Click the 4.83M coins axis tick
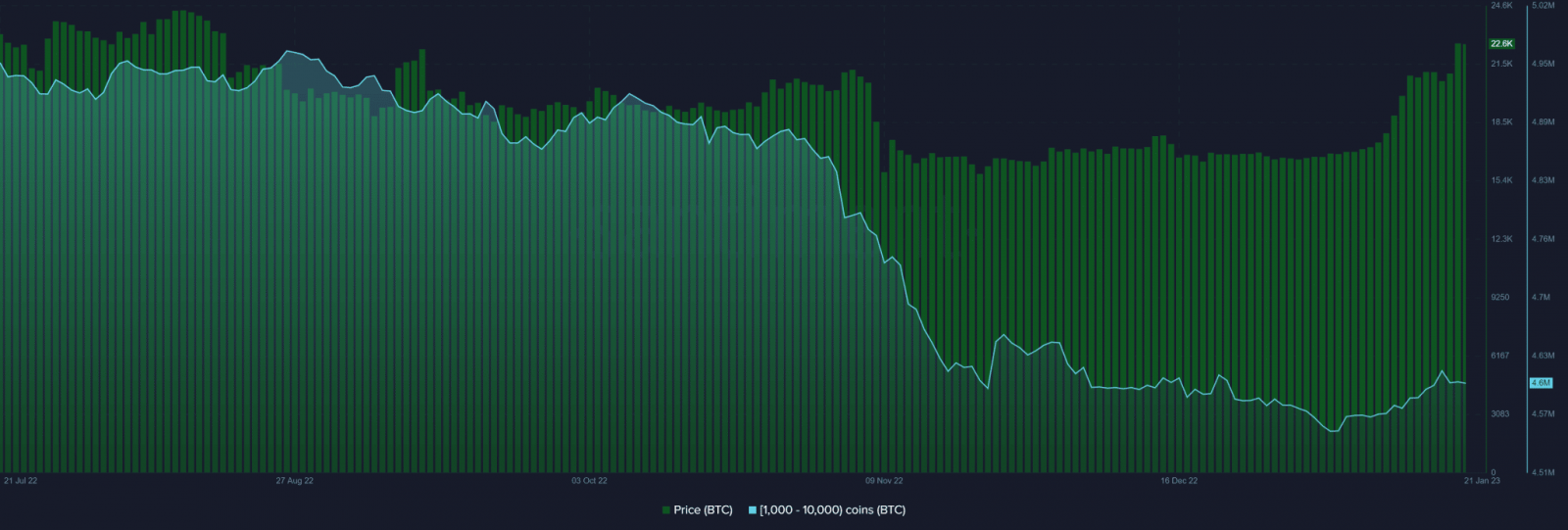 point(1543,180)
